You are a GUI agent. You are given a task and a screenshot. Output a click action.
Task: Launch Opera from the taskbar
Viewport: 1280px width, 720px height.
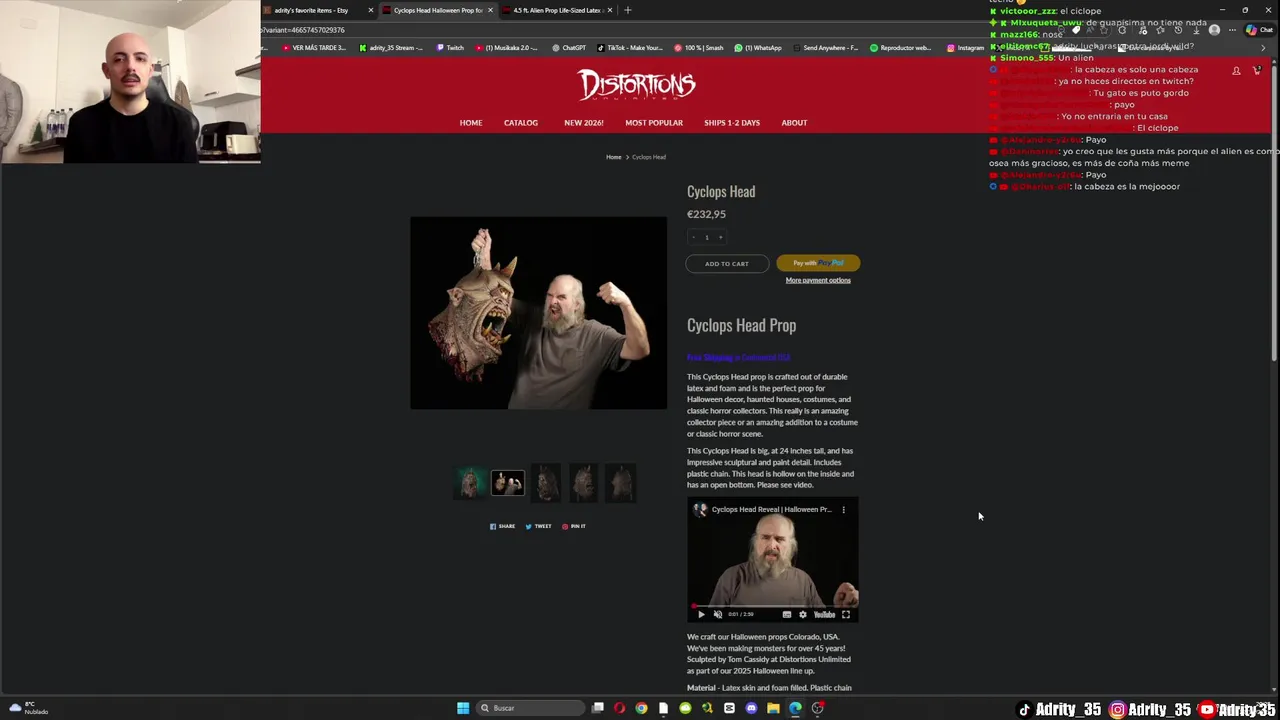[x=620, y=708]
